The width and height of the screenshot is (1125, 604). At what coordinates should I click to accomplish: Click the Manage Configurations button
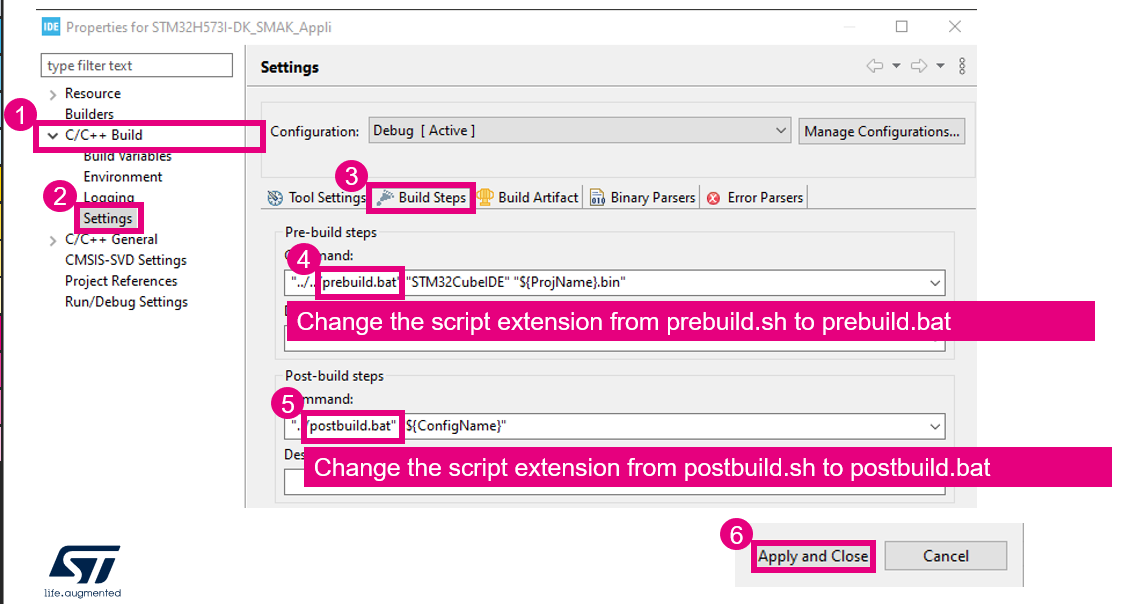pos(881,131)
